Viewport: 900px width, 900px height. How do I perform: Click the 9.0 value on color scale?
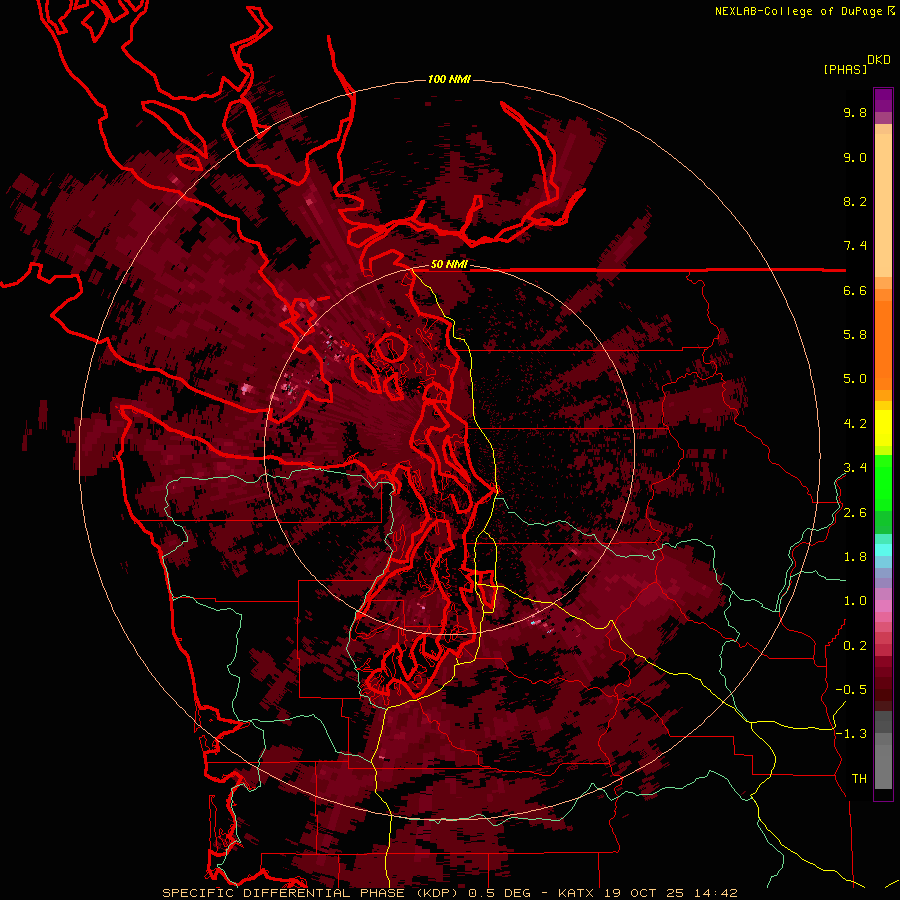click(x=855, y=157)
